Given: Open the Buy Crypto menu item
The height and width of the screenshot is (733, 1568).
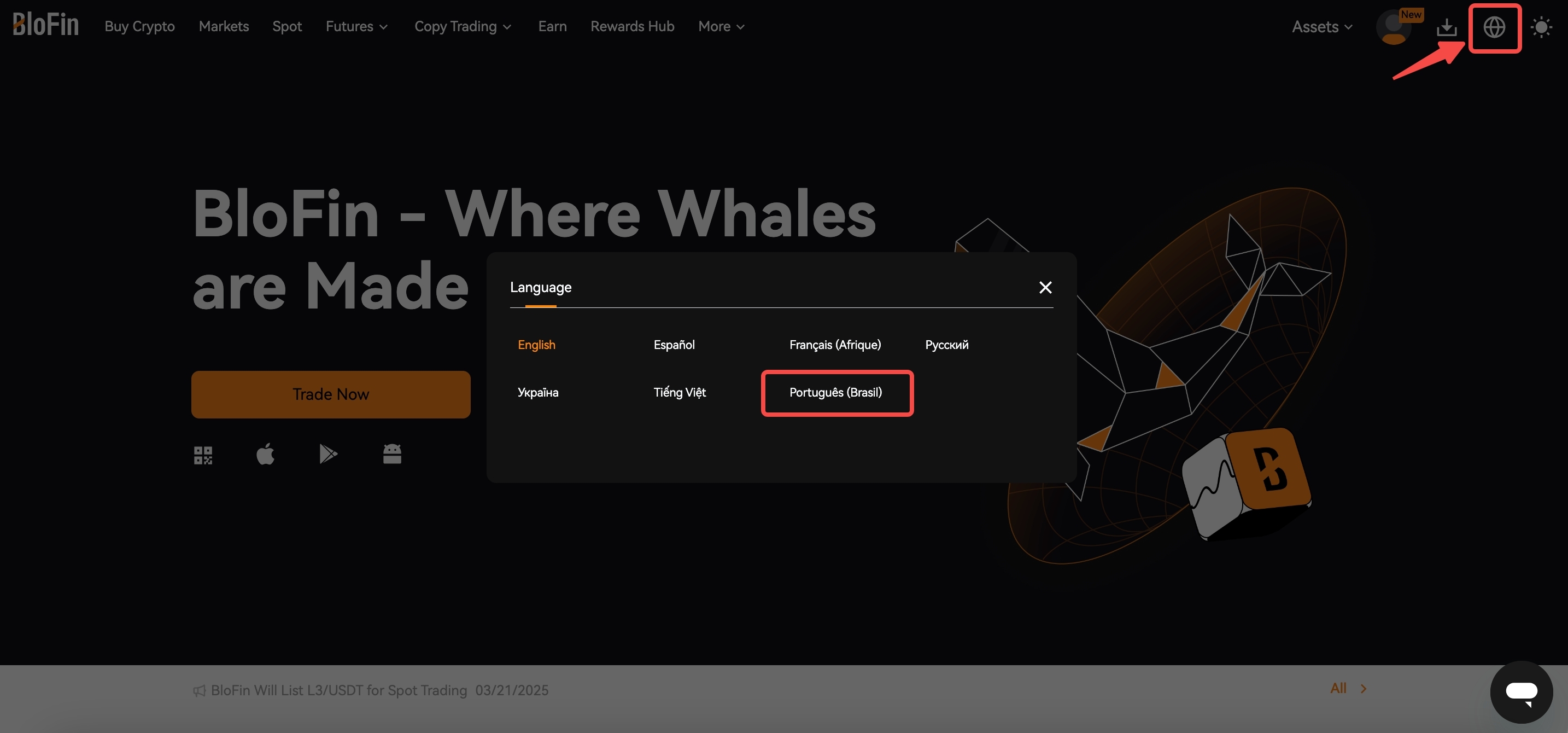Looking at the screenshot, I should (139, 26).
